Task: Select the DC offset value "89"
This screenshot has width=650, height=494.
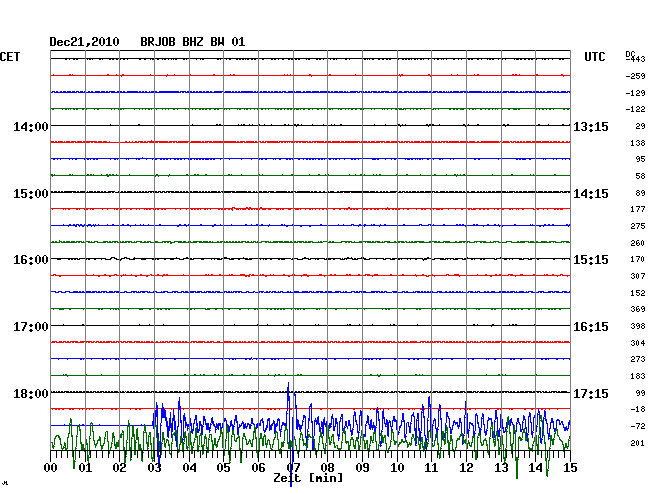Action: coord(640,193)
